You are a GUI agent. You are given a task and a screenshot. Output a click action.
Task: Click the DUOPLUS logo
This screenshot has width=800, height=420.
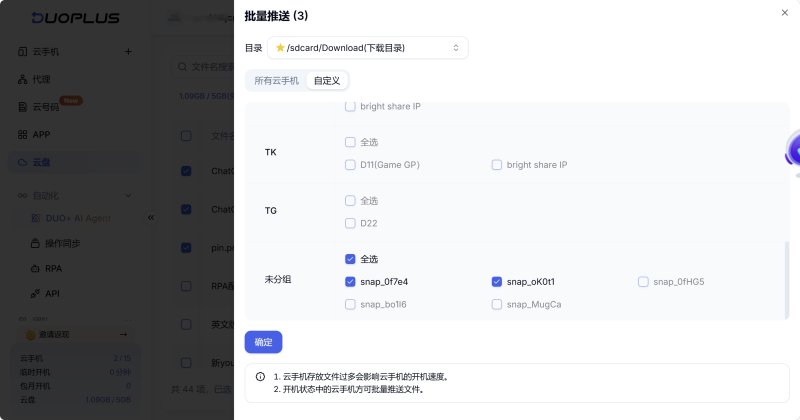pos(76,18)
